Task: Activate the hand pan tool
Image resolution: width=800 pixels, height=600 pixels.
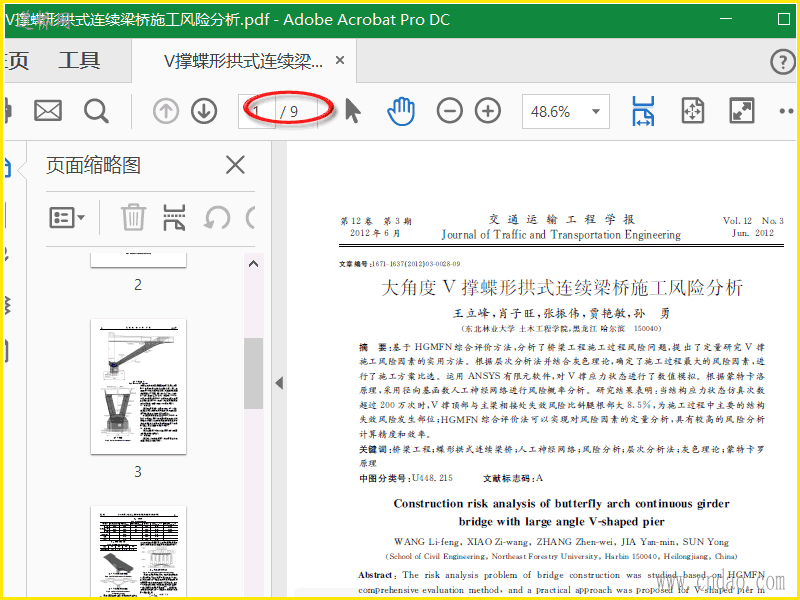Action: (401, 111)
